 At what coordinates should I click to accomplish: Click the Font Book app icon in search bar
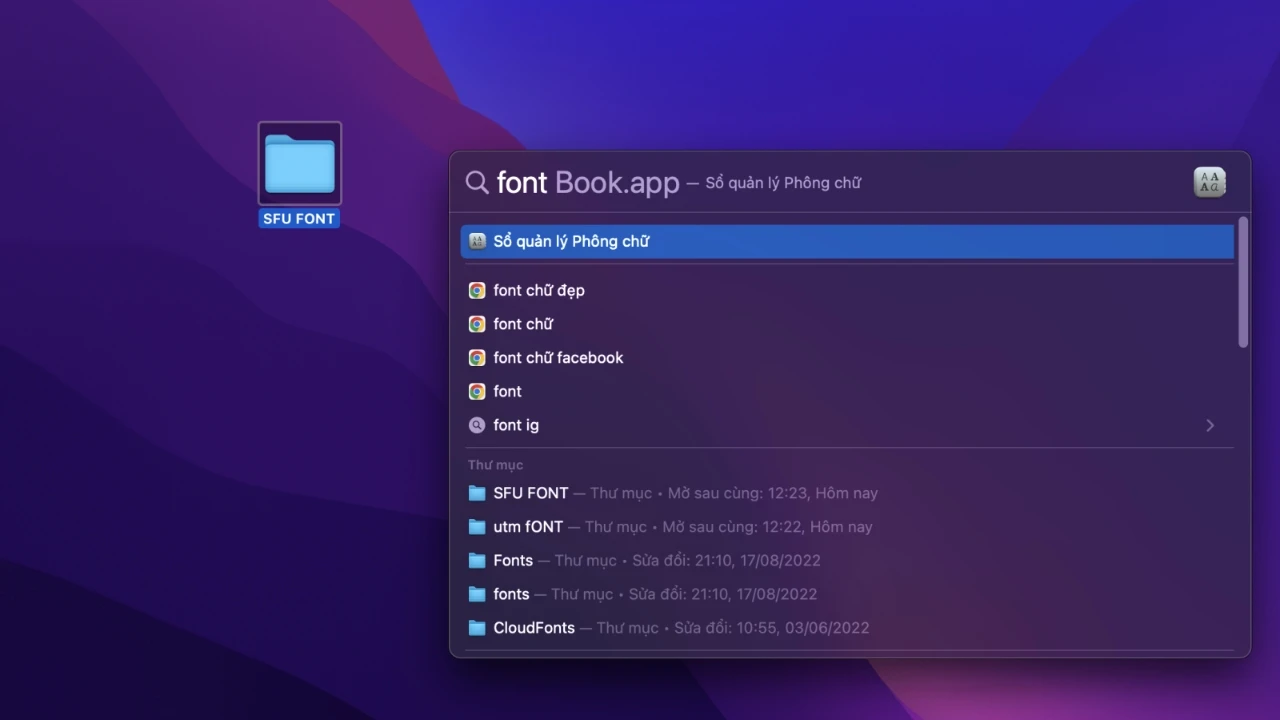pyautogui.click(x=1209, y=182)
